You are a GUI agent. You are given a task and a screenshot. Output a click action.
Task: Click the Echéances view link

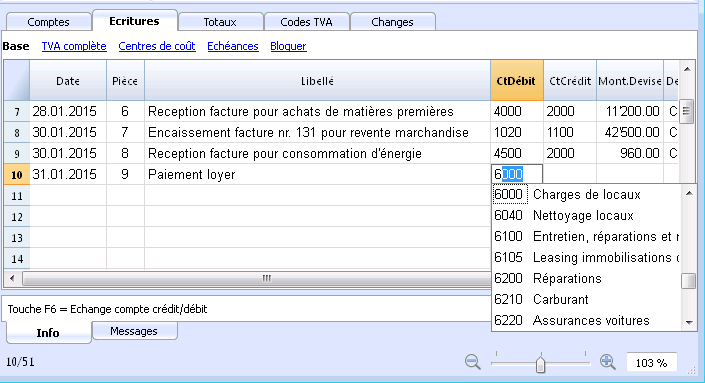[233, 46]
